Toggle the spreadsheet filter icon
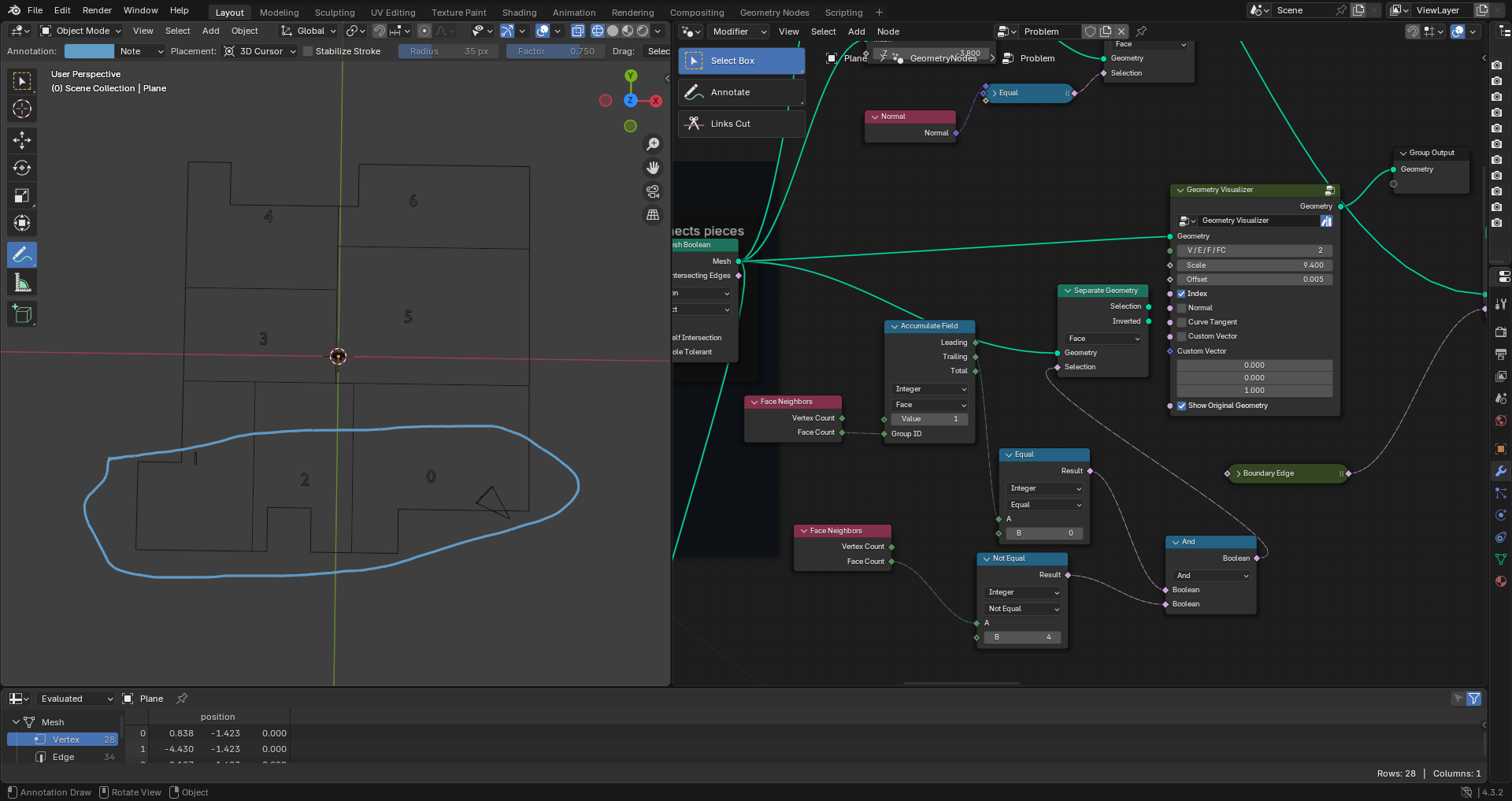This screenshot has height=801, width=1512. 1474,699
